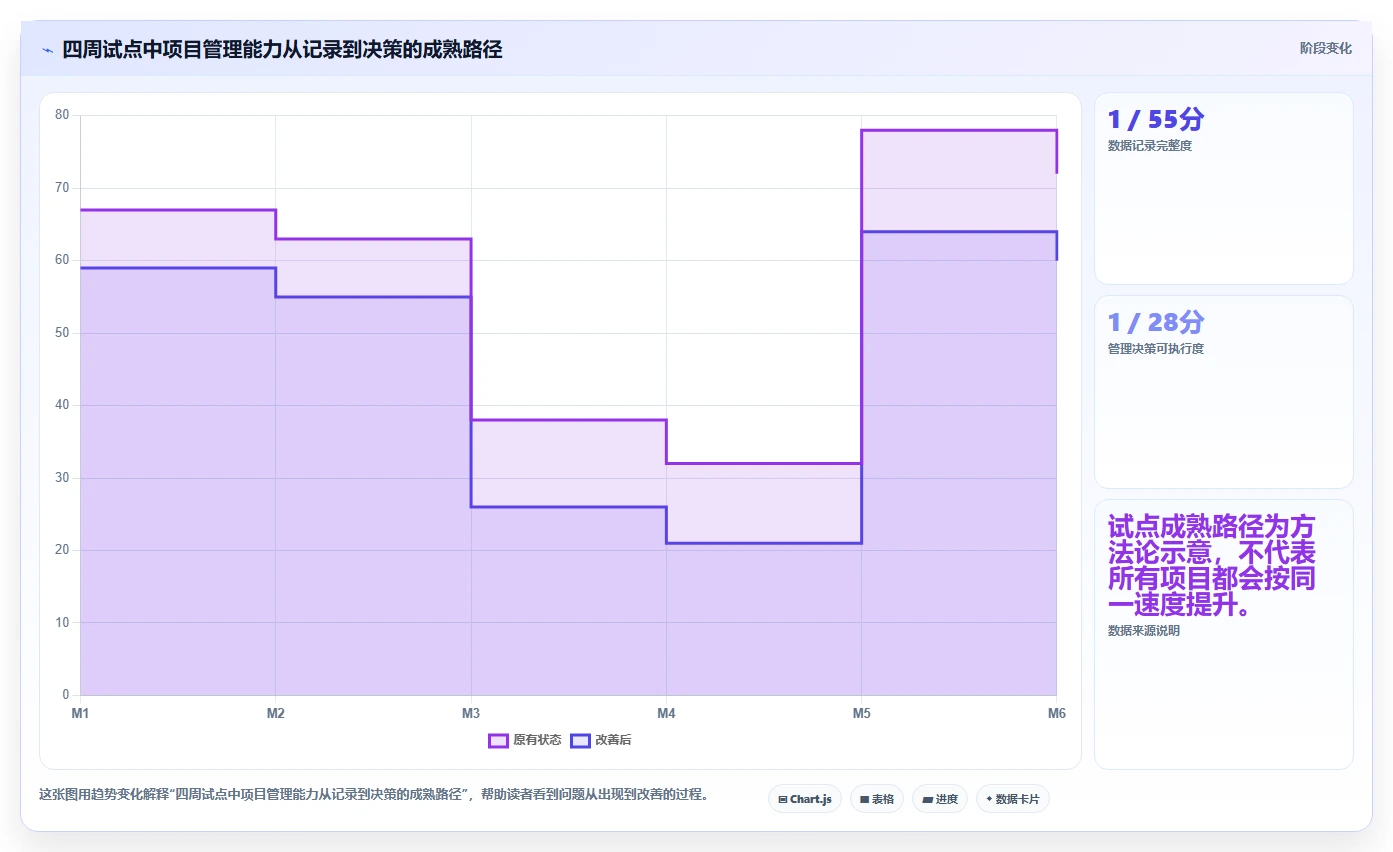Click the 20 y-axis tick label
This screenshot has width=1393, height=852.
(x=62, y=550)
